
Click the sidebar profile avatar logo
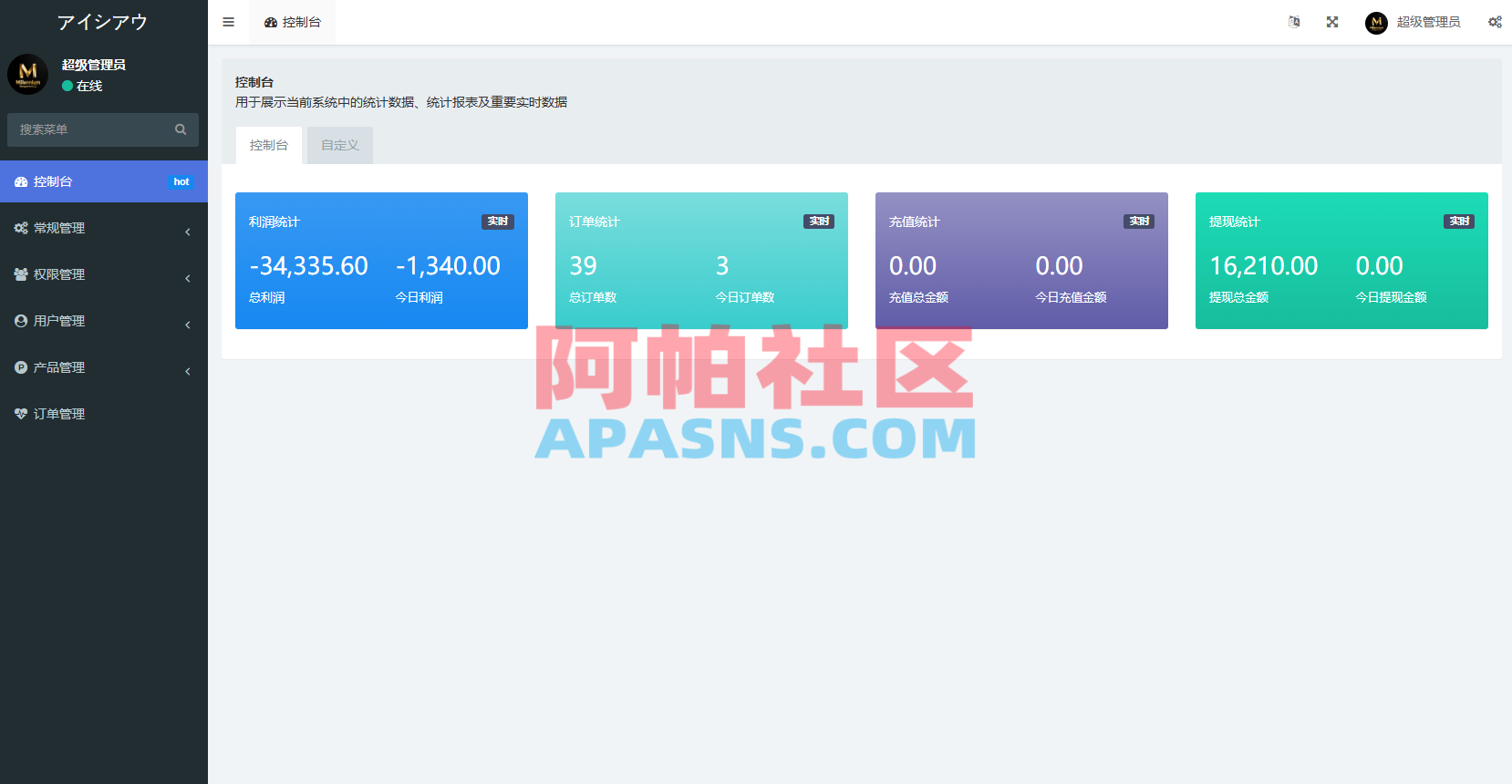point(27,74)
